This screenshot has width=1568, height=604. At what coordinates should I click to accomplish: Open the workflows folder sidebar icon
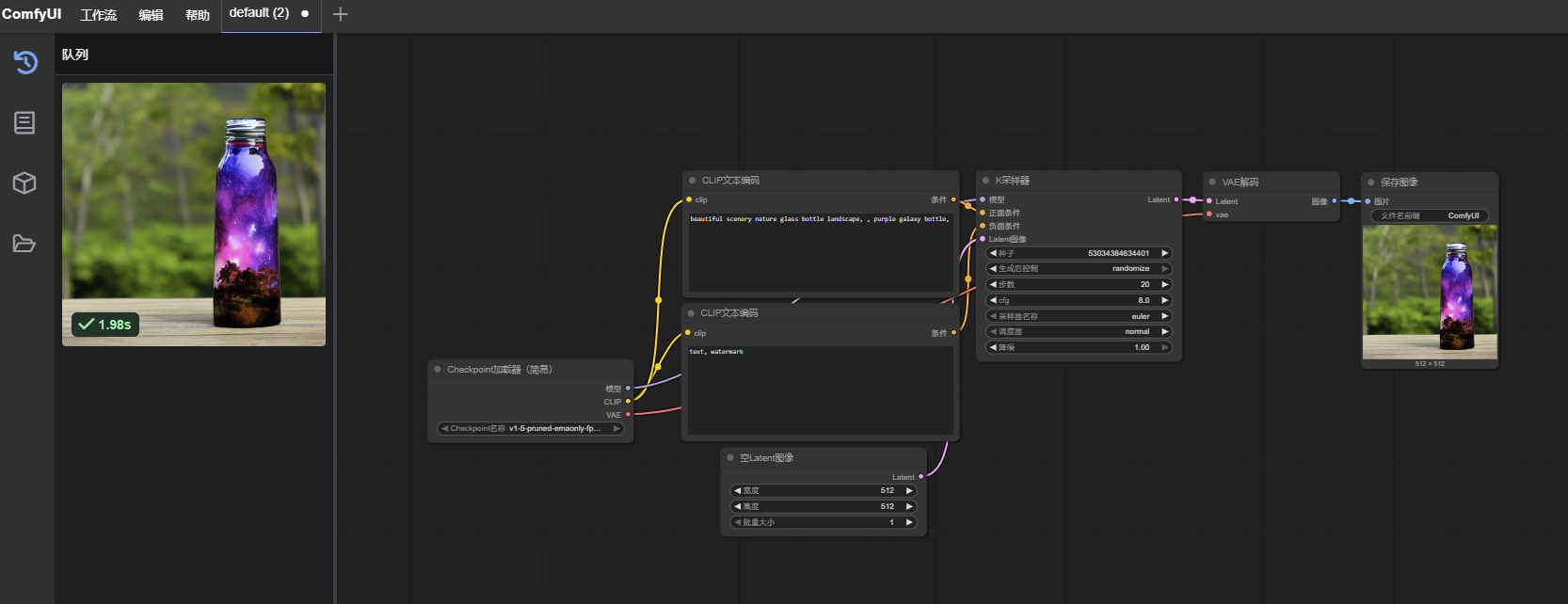pos(24,244)
